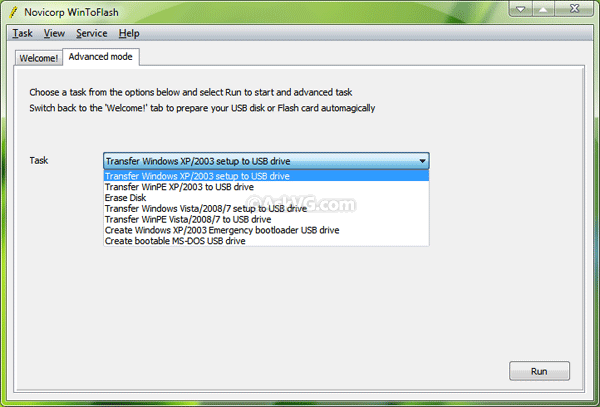Screen dimensions: 600x407
Task: Close the Novicorp WinToFlash window
Action: [x=573, y=11]
